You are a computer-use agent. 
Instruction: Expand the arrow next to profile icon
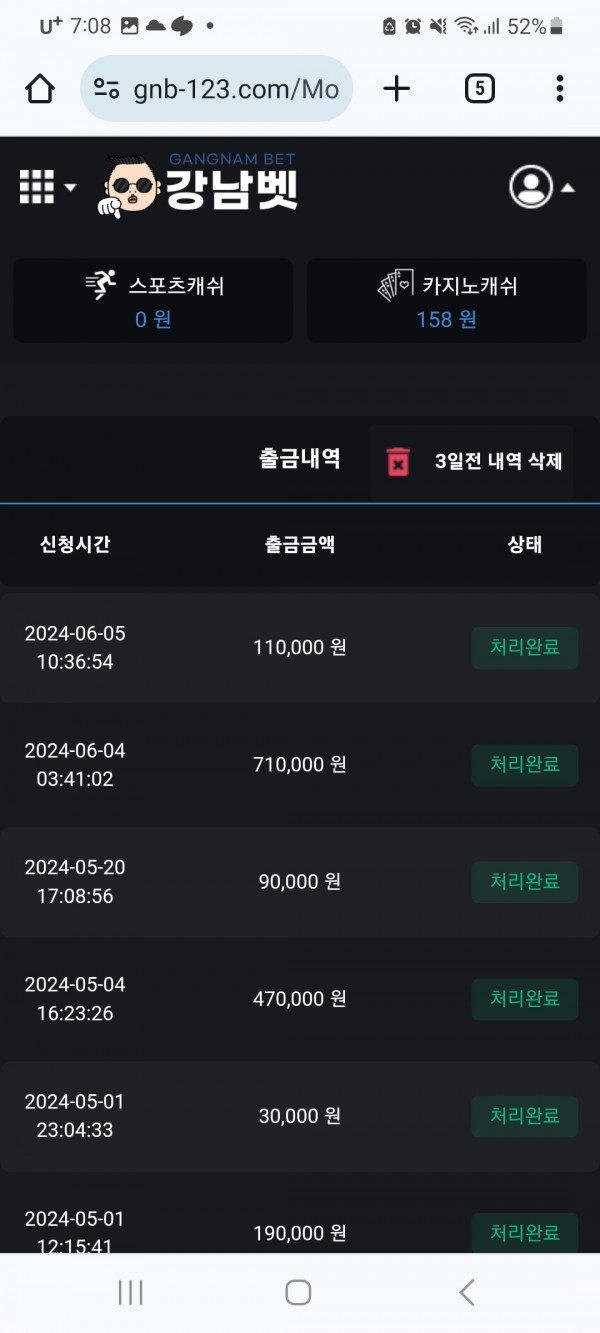click(x=567, y=188)
